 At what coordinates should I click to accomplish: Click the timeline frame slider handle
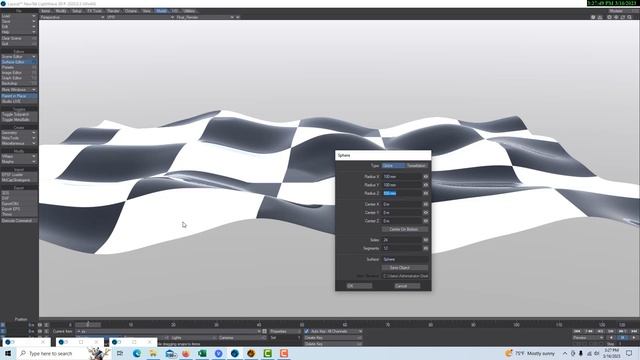pyautogui.click(x=88, y=324)
